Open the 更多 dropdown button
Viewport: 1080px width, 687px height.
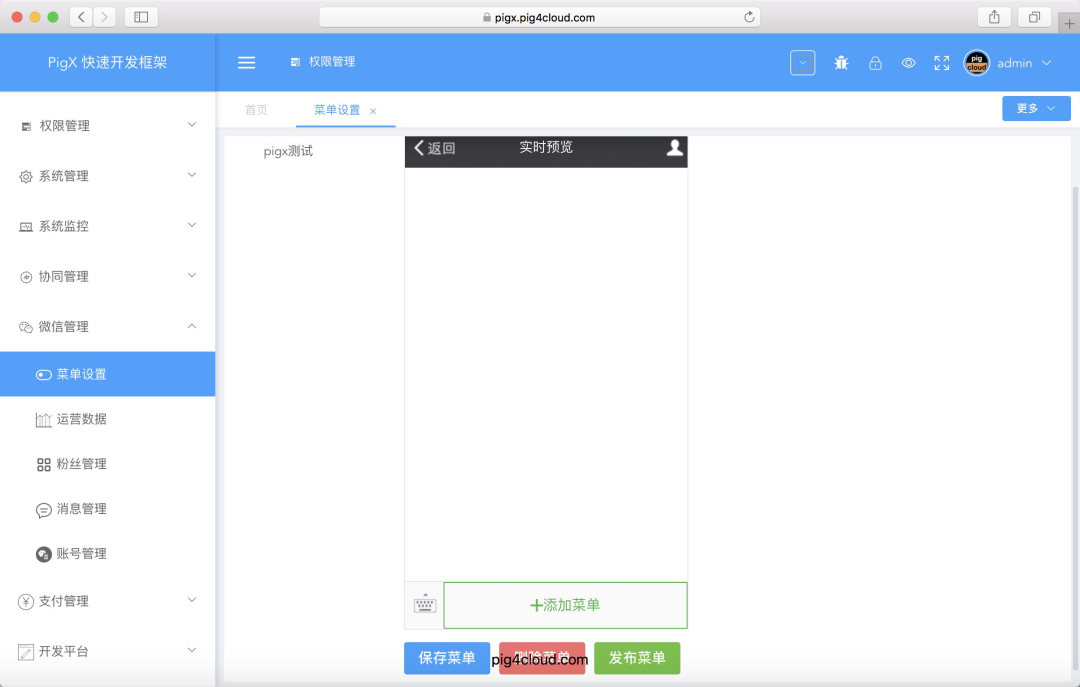[x=1035, y=107]
